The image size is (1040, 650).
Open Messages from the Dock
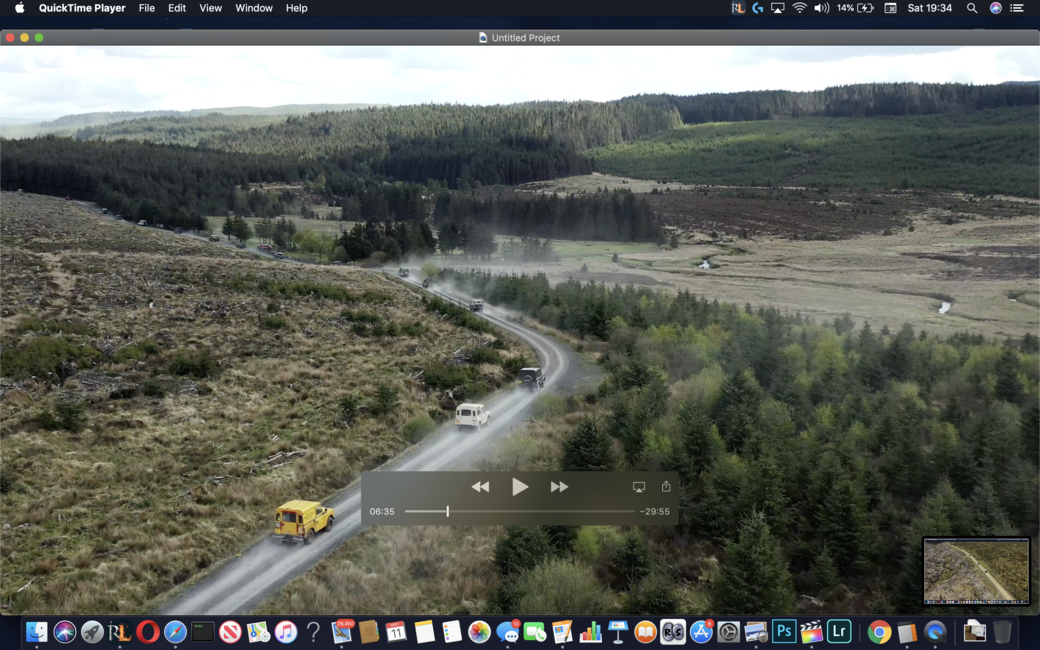tap(507, 631)
